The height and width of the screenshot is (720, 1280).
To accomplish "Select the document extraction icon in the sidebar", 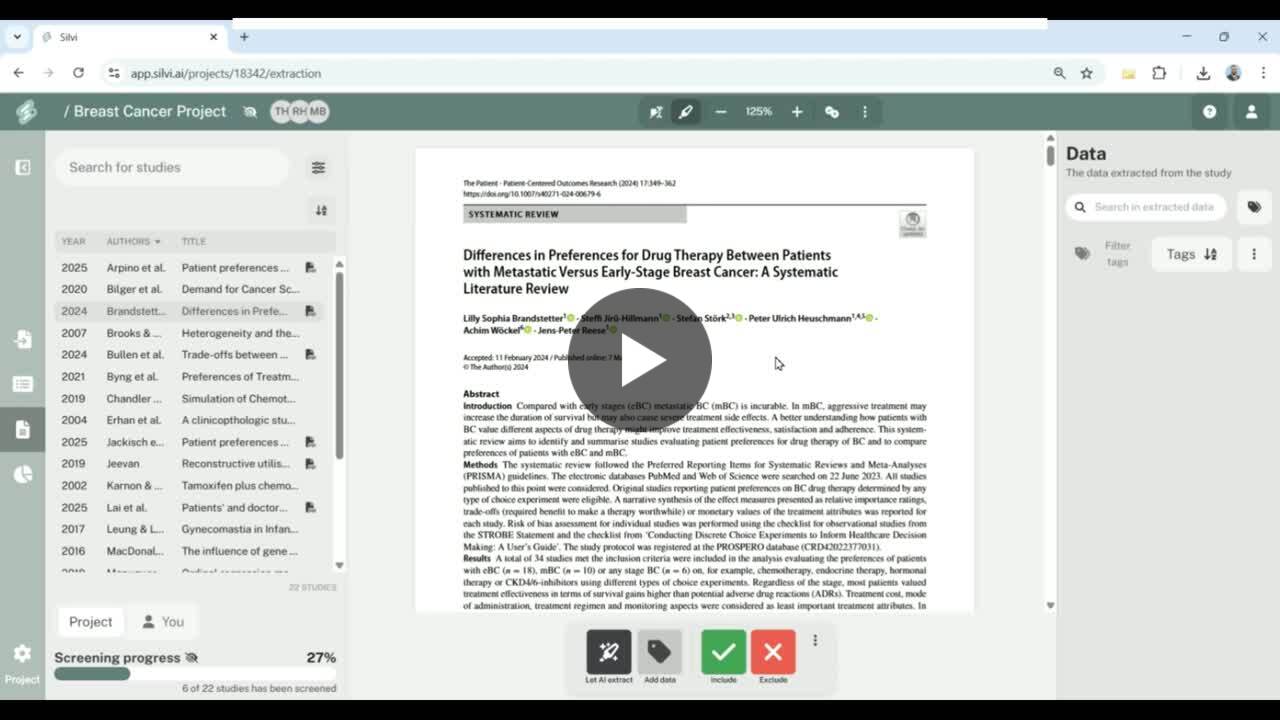I will [x=22, y=429].
